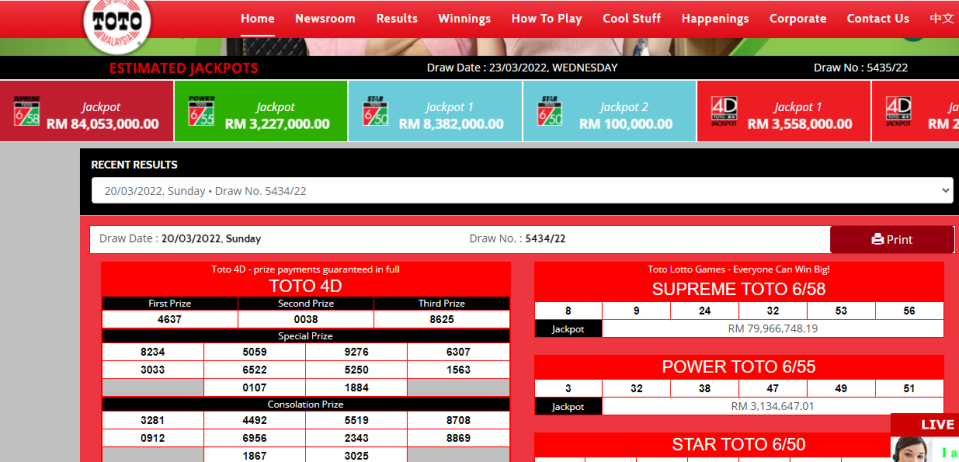Viewport: 959px width, 462px height.
Task: Click special prize number 6522
Action: click(x=254, y=370)
